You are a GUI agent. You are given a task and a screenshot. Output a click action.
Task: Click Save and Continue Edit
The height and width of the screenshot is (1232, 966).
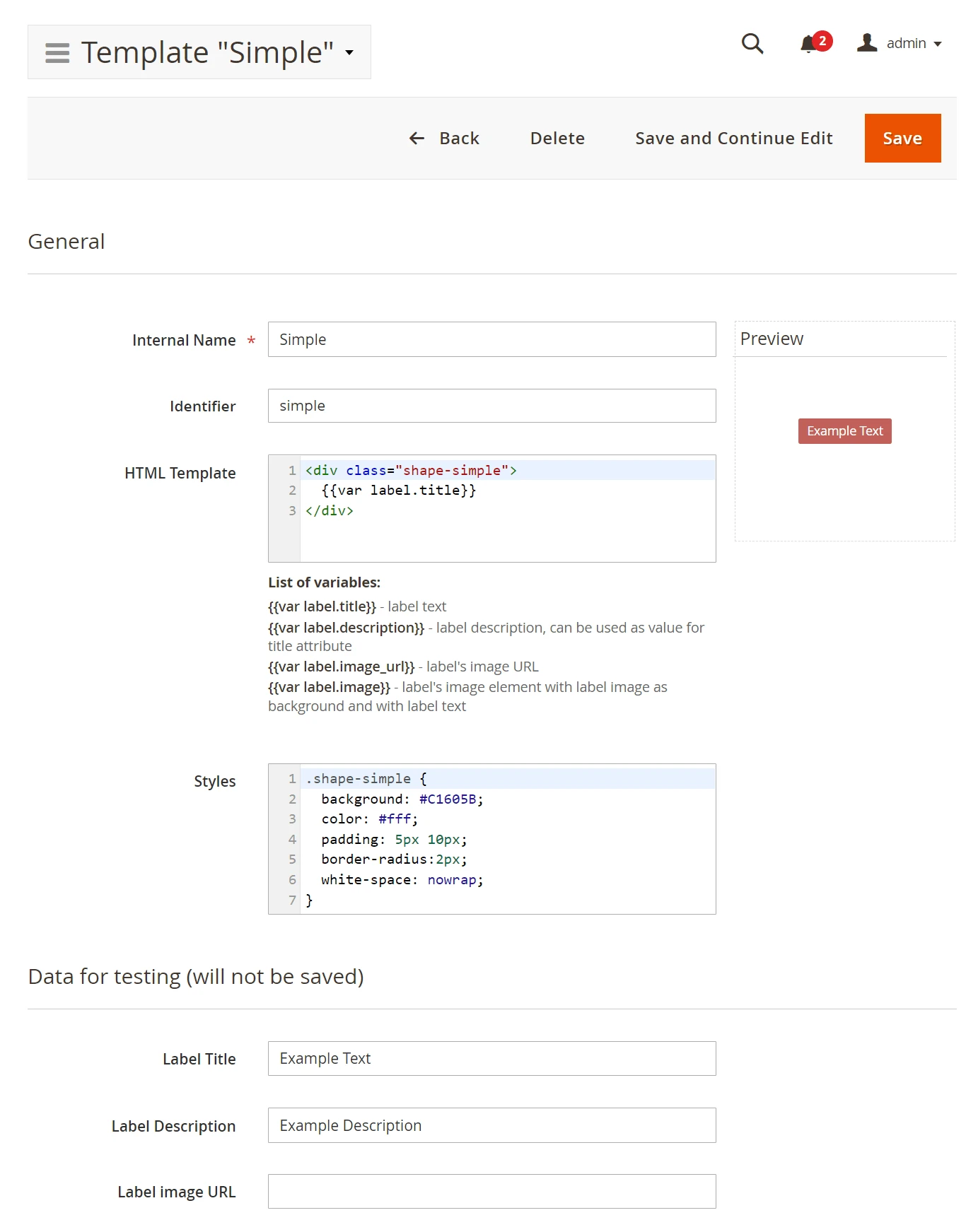[x=733, y=139]
